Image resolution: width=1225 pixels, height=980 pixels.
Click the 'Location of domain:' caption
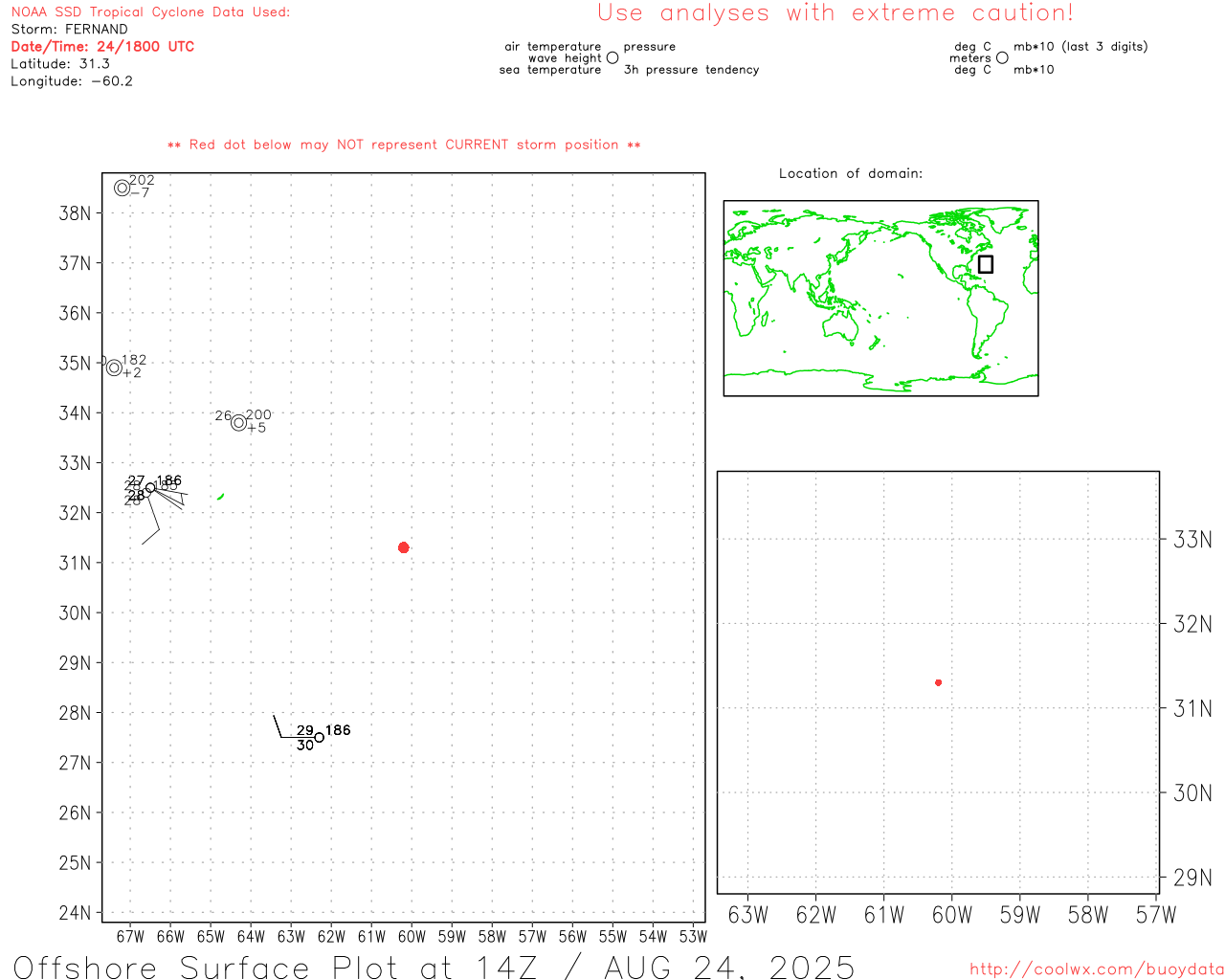point(851,173)
